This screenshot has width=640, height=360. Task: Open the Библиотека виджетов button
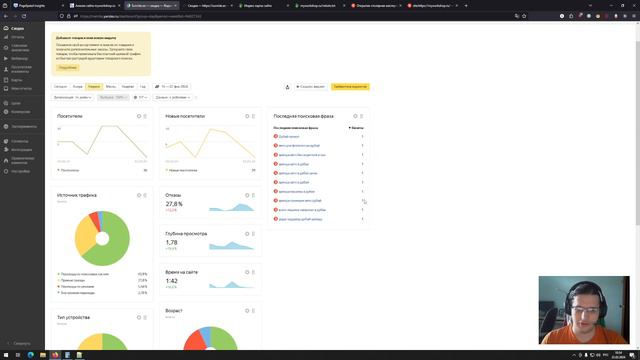pyautogui.click(x=350, y=87)
